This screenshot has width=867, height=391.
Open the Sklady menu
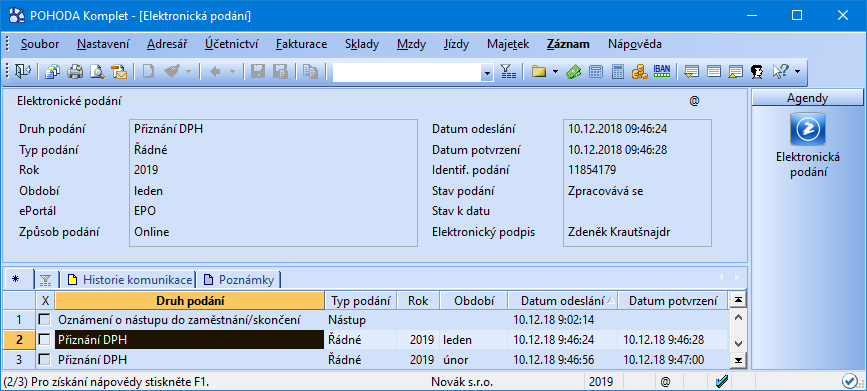click(362, 44)
